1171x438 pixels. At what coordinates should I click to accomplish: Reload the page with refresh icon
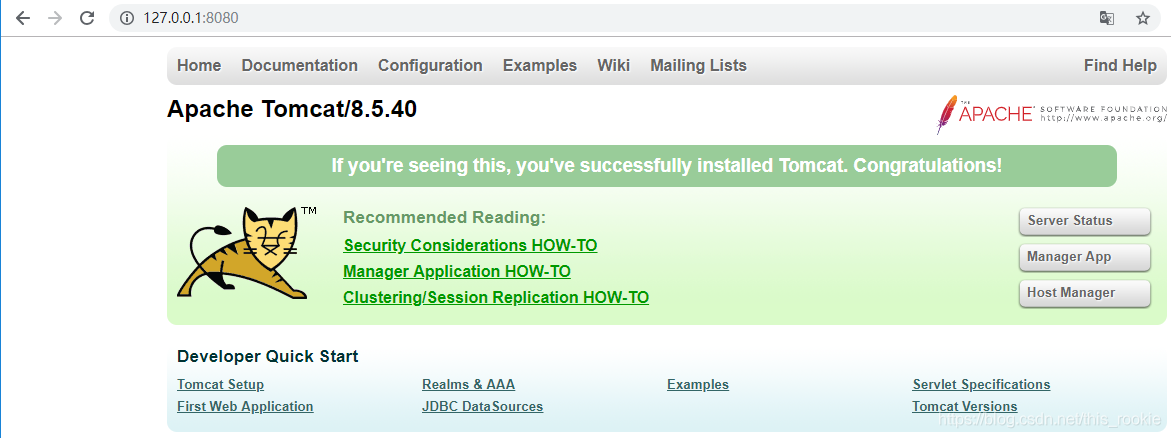87,18
